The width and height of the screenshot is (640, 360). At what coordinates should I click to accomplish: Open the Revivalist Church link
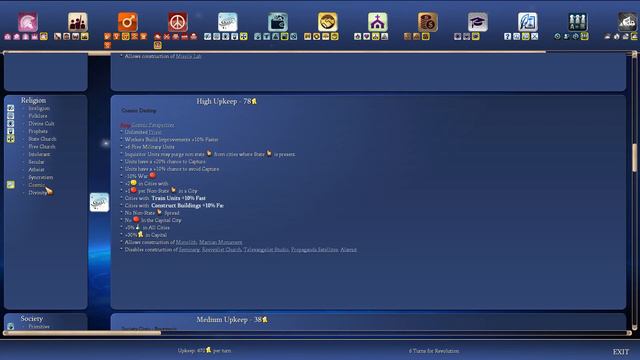(222, 250)
